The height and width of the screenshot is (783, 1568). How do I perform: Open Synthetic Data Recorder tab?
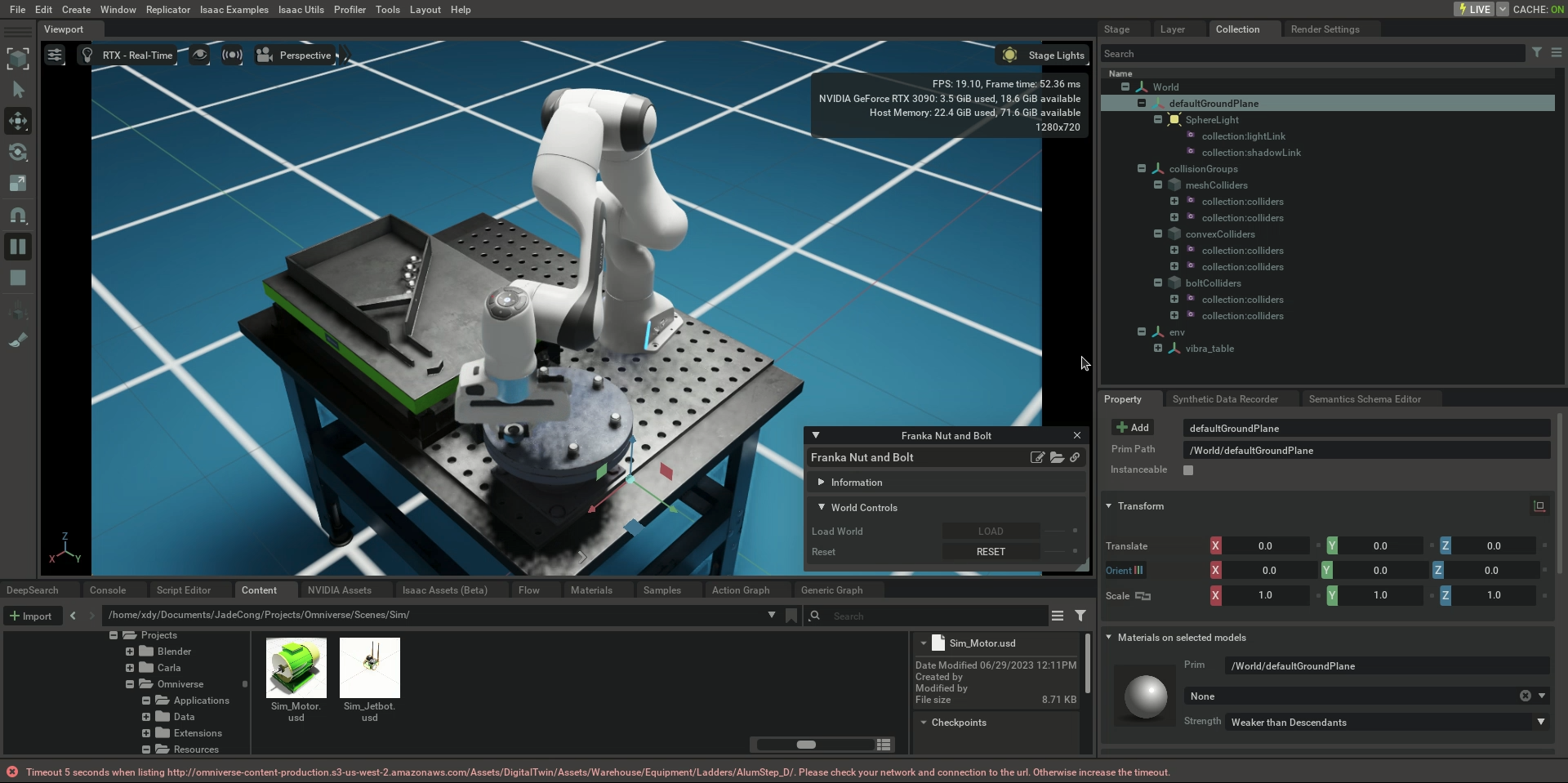click(x=1225, y=399)
